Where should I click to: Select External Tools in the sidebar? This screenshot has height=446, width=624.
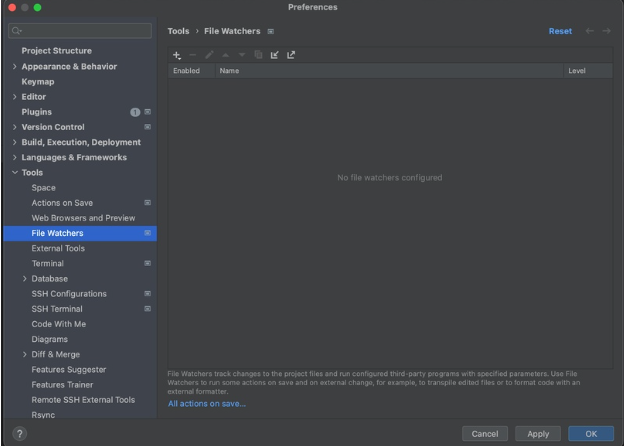(58, 248)
